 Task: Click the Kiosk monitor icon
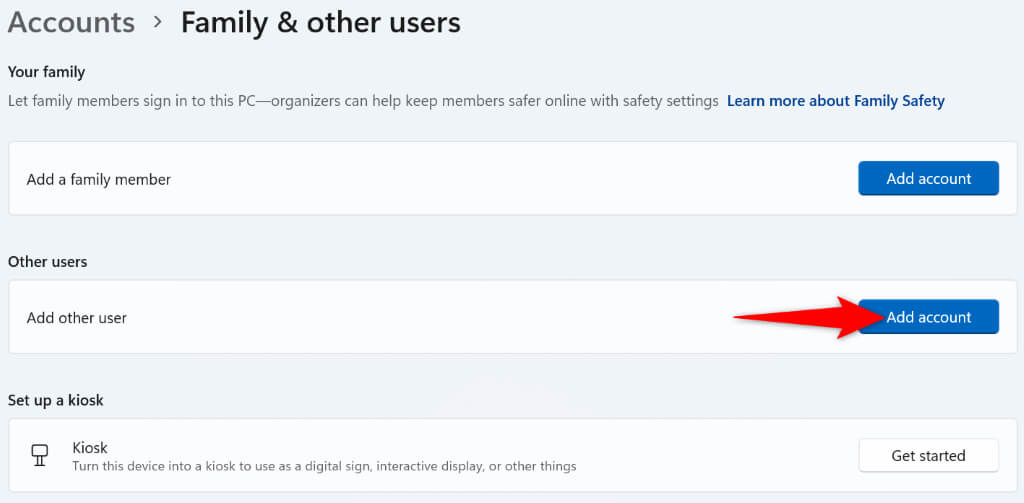[x=40, y=455]
